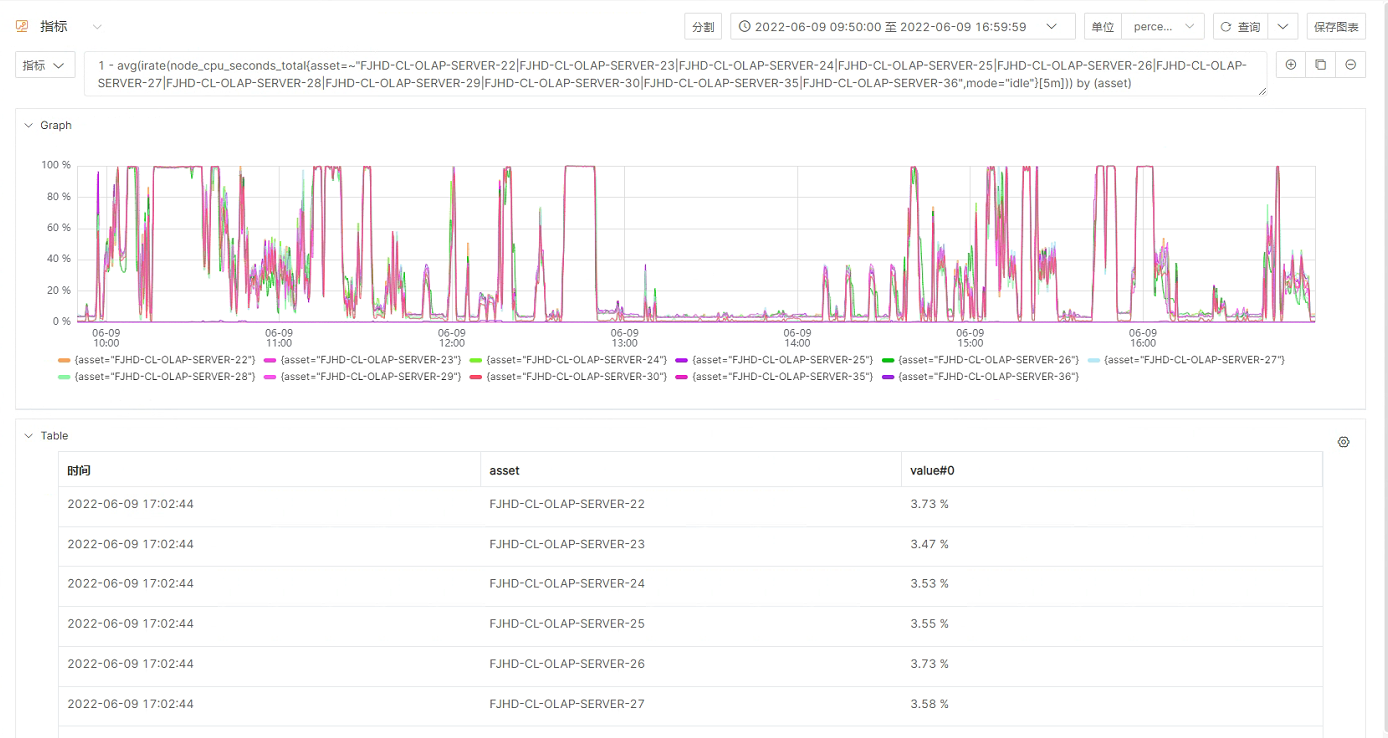Click the add query plus icon
Viewport: 1388px width, 738px height.
(x=1291, y=65)
